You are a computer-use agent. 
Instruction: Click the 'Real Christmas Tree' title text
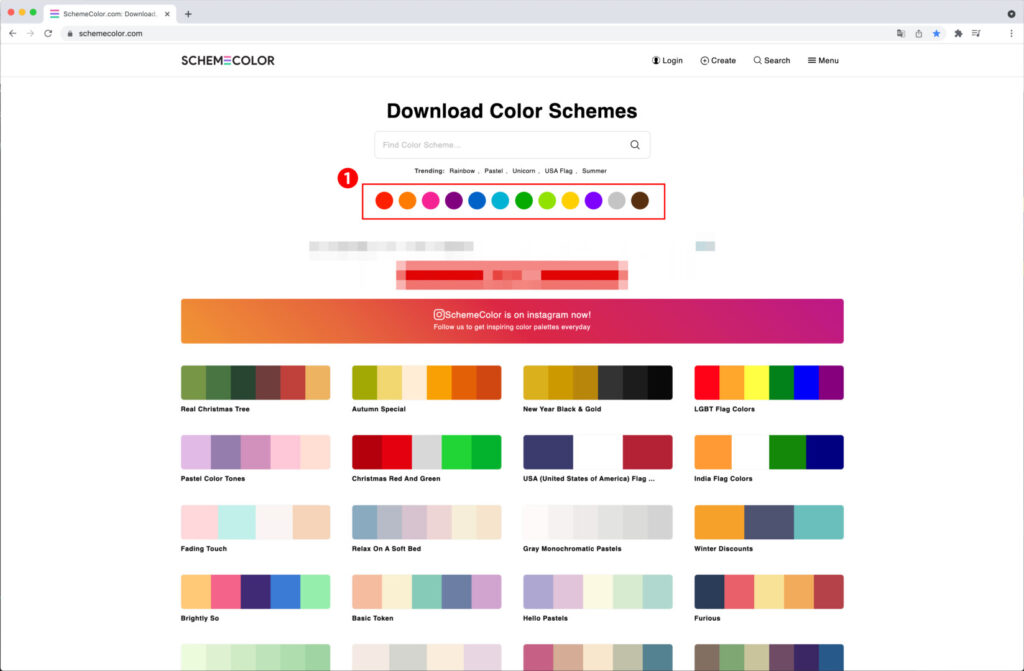215,409
